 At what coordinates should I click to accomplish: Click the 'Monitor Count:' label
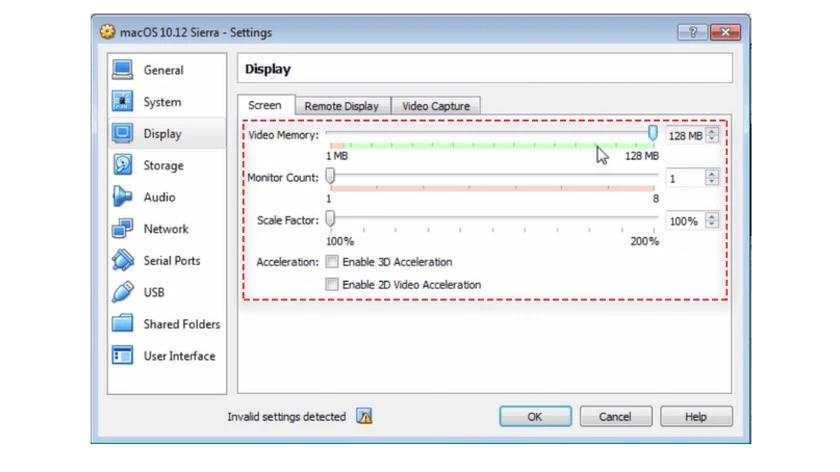click(x=283, y=177)
